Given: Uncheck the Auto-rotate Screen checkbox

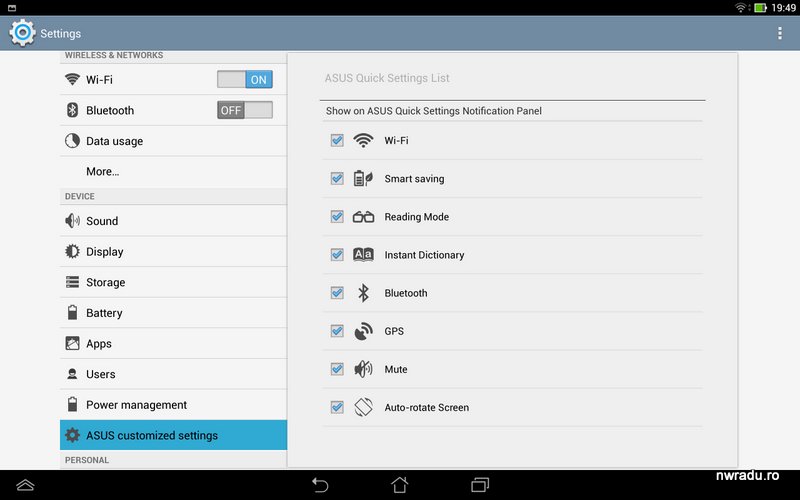Looking at the screenshot, I should [x=337, y=407].
